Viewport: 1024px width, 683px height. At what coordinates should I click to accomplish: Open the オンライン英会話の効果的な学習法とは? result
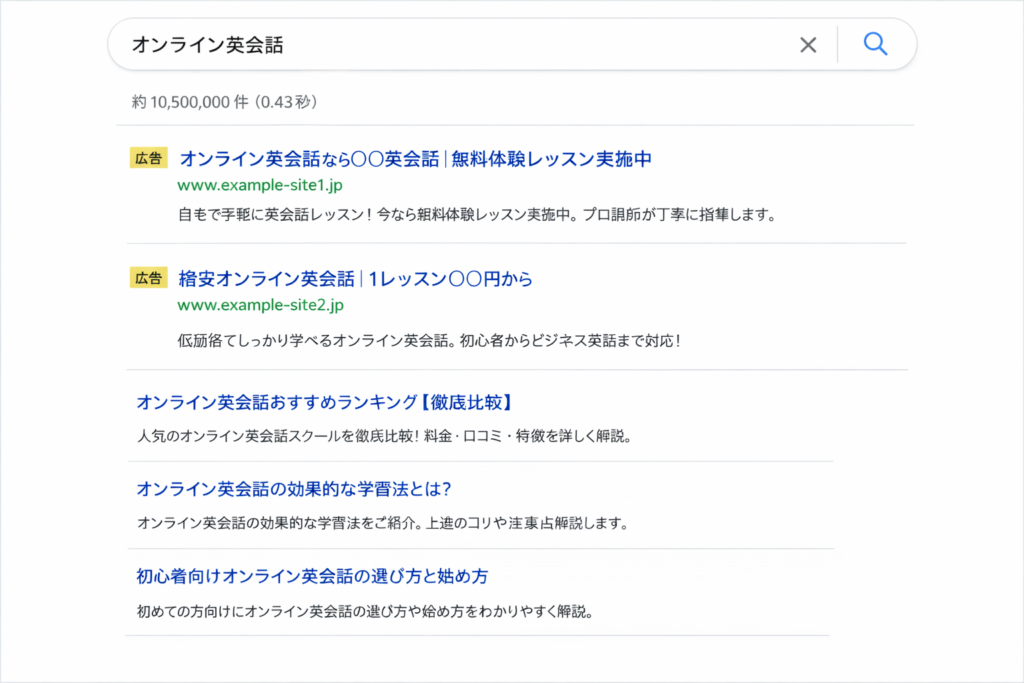(294, 490)
